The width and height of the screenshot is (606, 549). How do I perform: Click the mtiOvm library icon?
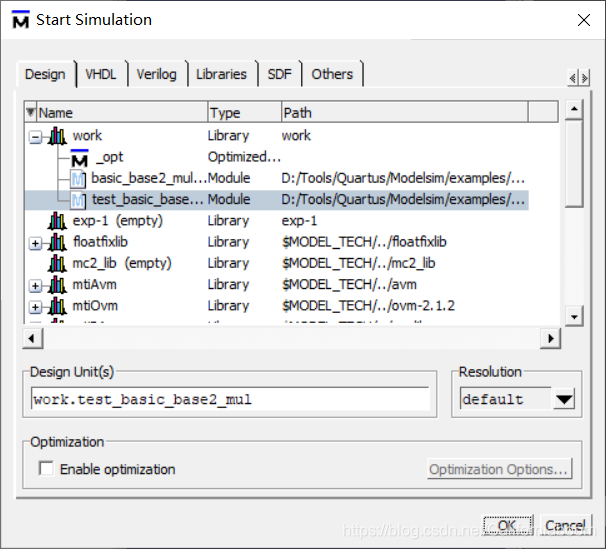pyautogui.click(x=57, y=306)
